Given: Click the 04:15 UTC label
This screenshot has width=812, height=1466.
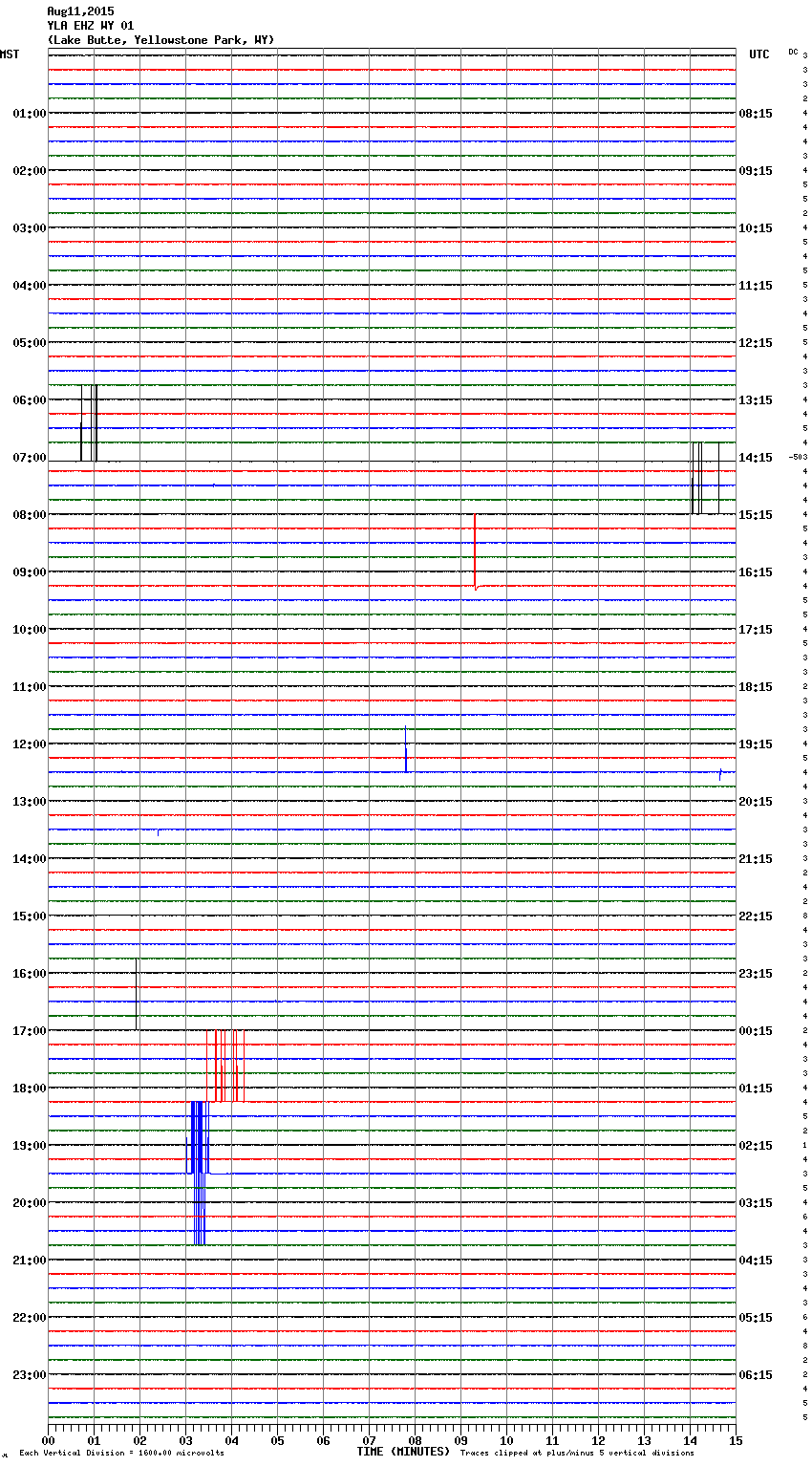Looking at the screenshot, I should (756, 1261).
